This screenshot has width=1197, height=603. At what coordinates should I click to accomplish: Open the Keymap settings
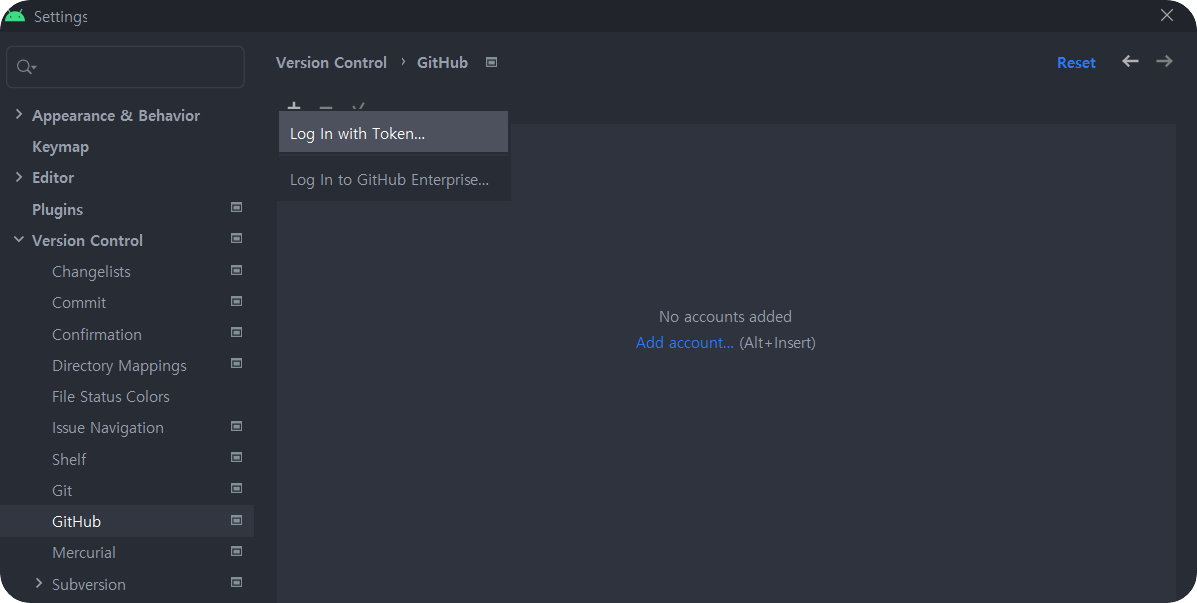pyautogui.click(x=60, y=147)
